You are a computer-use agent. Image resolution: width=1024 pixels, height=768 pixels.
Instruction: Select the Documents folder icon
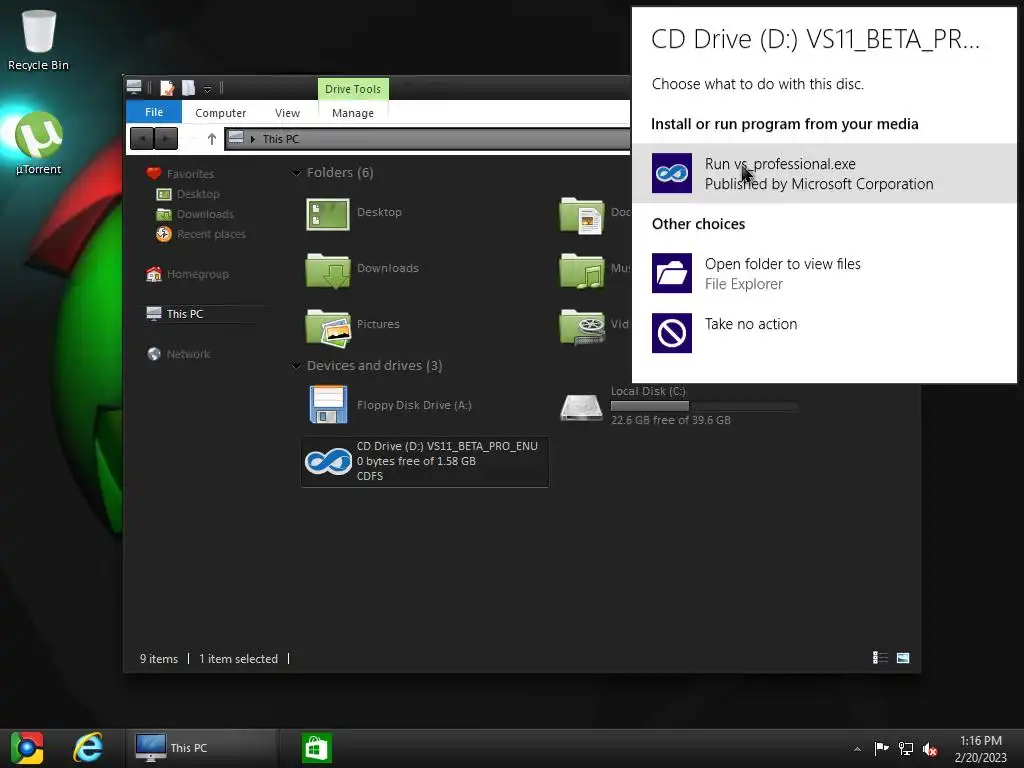click(x=581, y=215)
